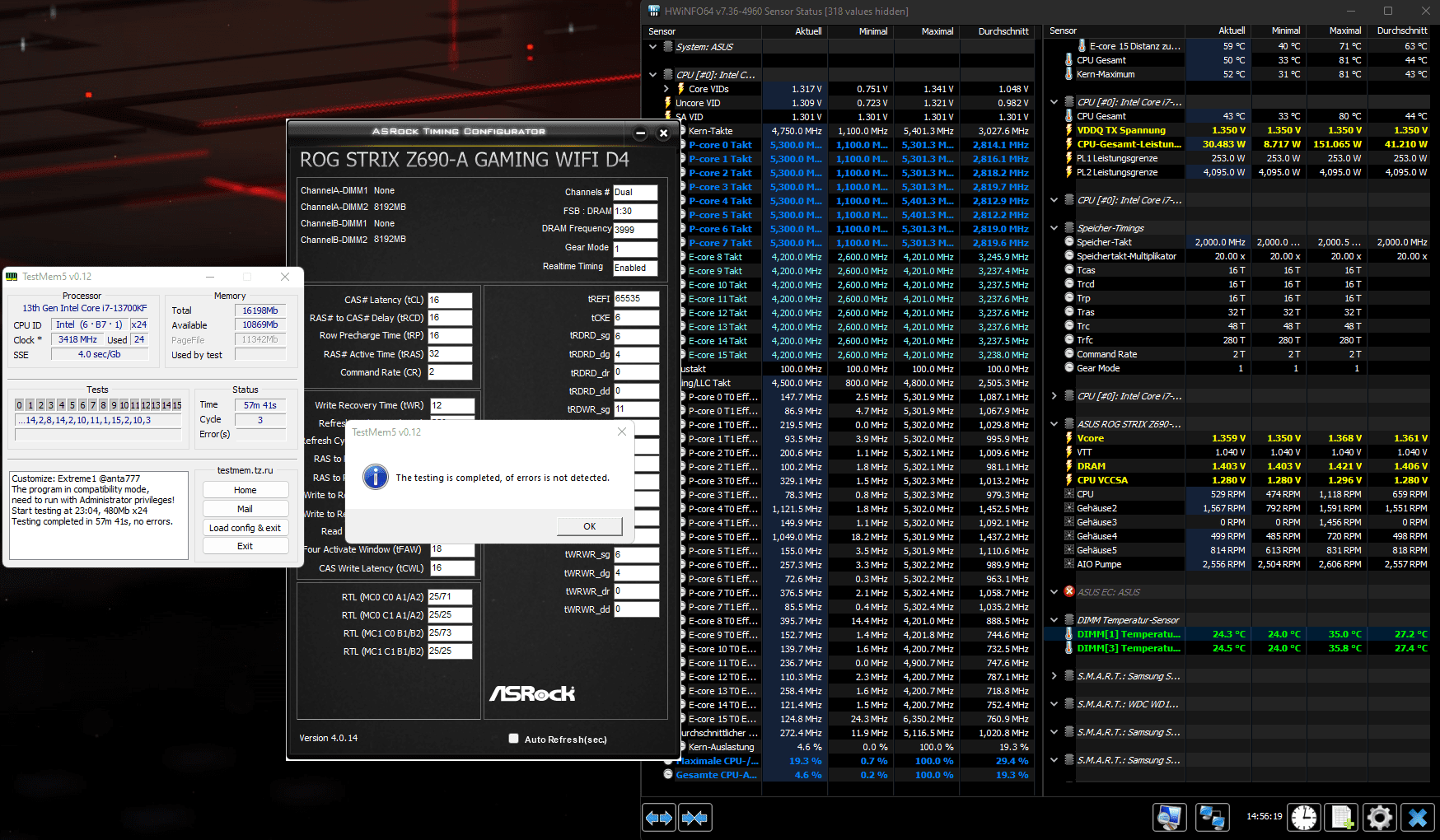Click lightning icon beside PL1 Leistungsgrenze
Screen dimensions: 1440x840
point(1069,158)
